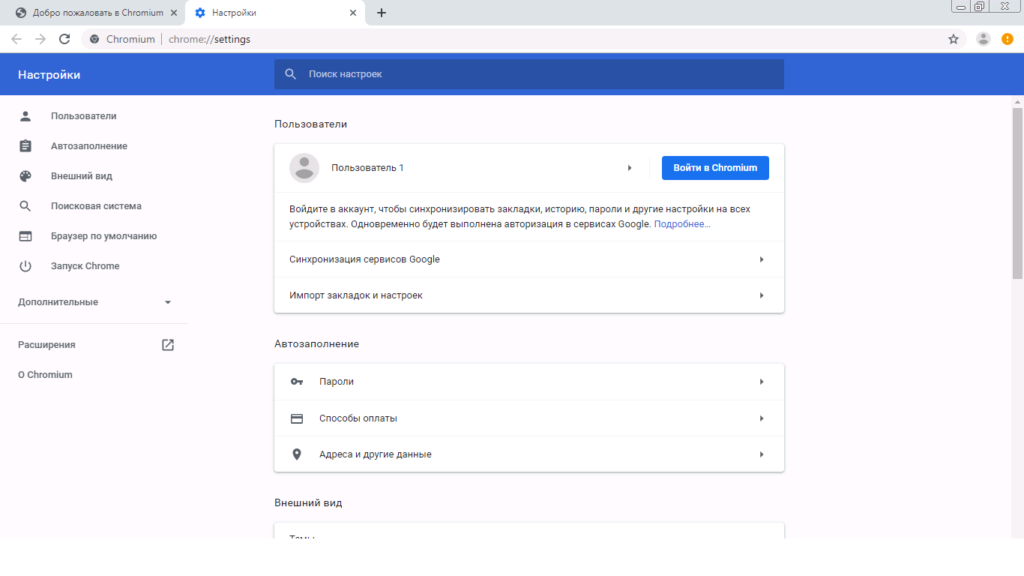Click the location pin icon in the Адреса row
This screenshot has width=1024, height=576.
coord(296,454)
